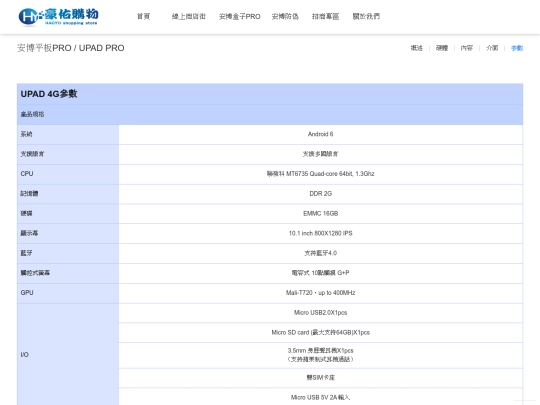Image resolution: width=540 pixels, height=405 pixels.
Task: Click the 支持藍牙4.0 Bluetooth value
Action: click(x=321, y=253)
